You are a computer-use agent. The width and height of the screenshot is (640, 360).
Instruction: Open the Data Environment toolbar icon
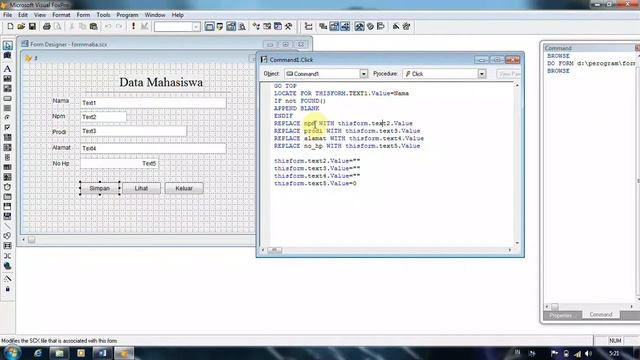coord(323,27)
